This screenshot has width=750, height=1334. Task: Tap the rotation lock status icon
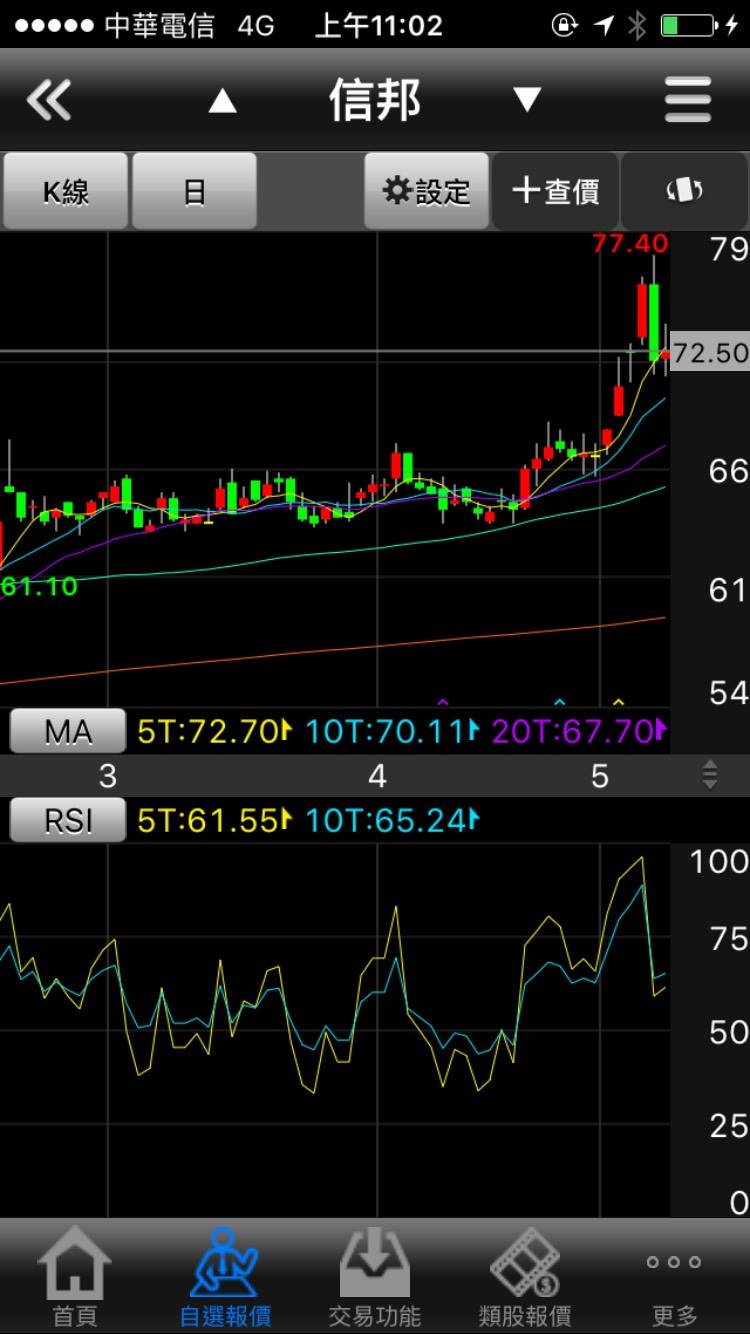click(565, 25)
